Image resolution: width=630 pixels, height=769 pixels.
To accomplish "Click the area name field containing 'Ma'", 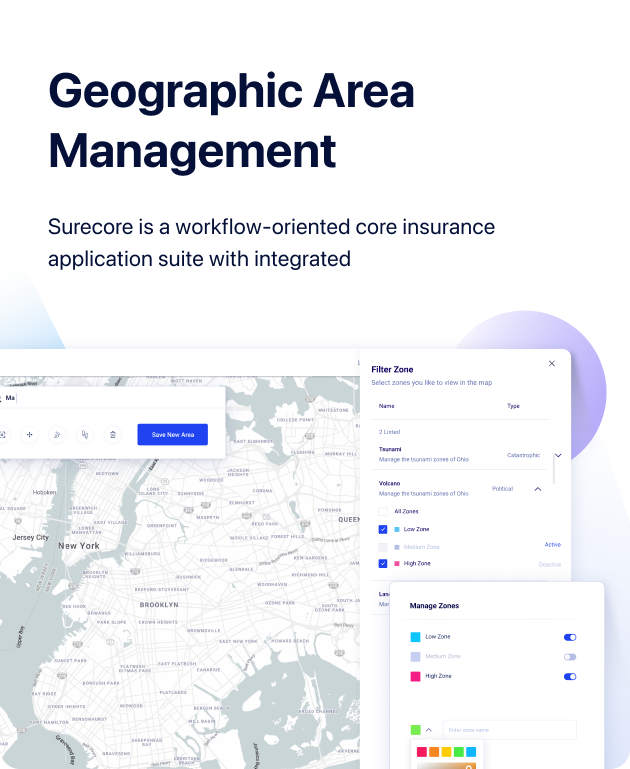I will (110, 398).
